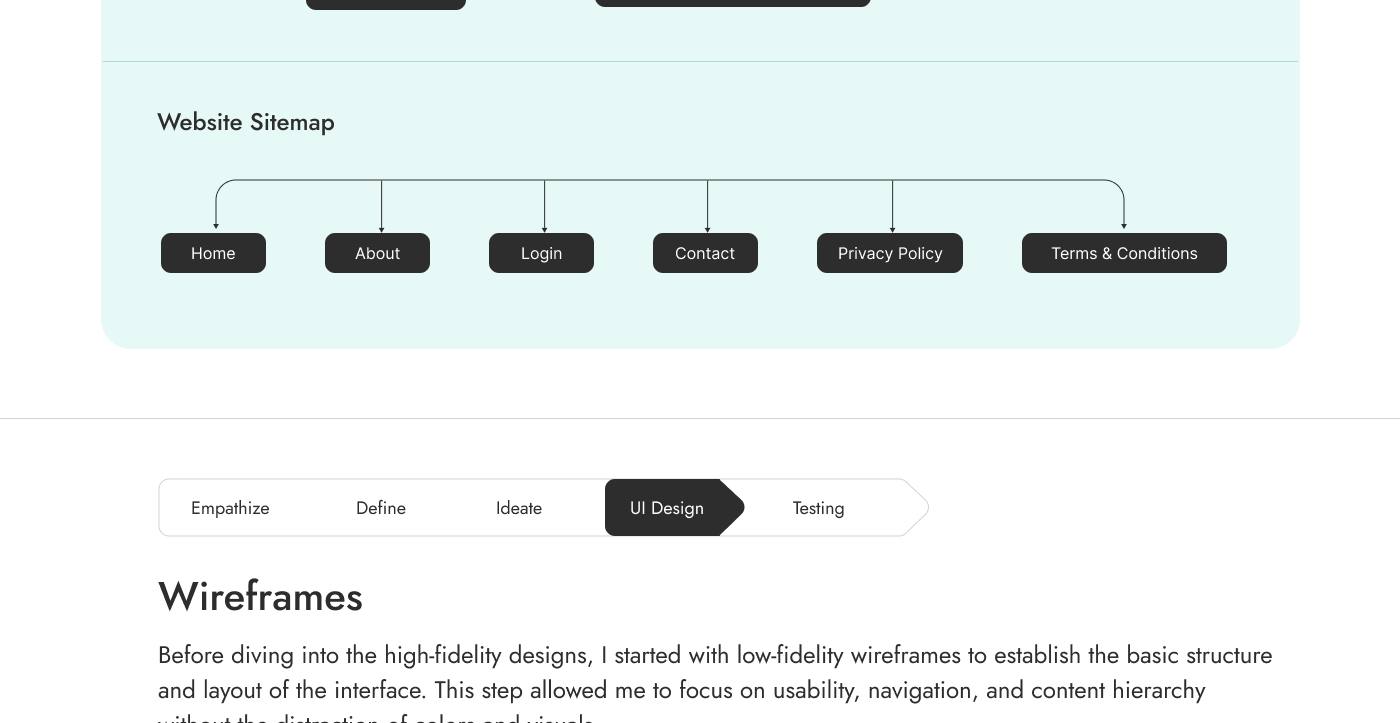Select the Terms & Conditions node
The height and width of the screenshot is (723, 1400).
point(1124,253)
